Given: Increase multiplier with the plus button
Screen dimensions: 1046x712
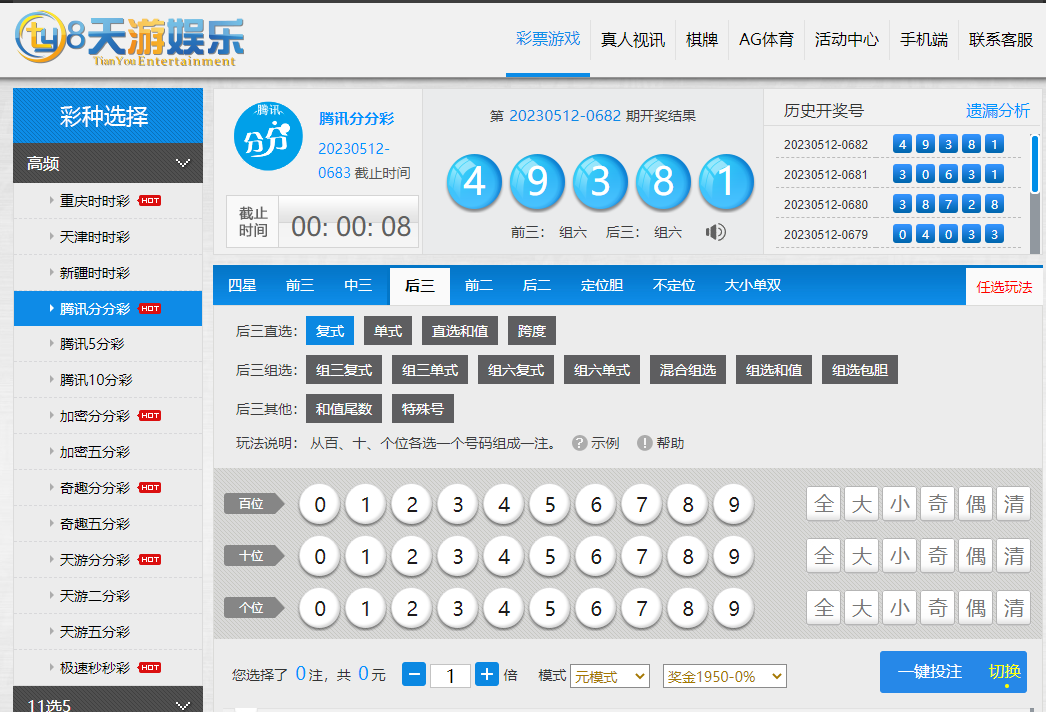Looking at the screenshot, I should click(487, 675).
